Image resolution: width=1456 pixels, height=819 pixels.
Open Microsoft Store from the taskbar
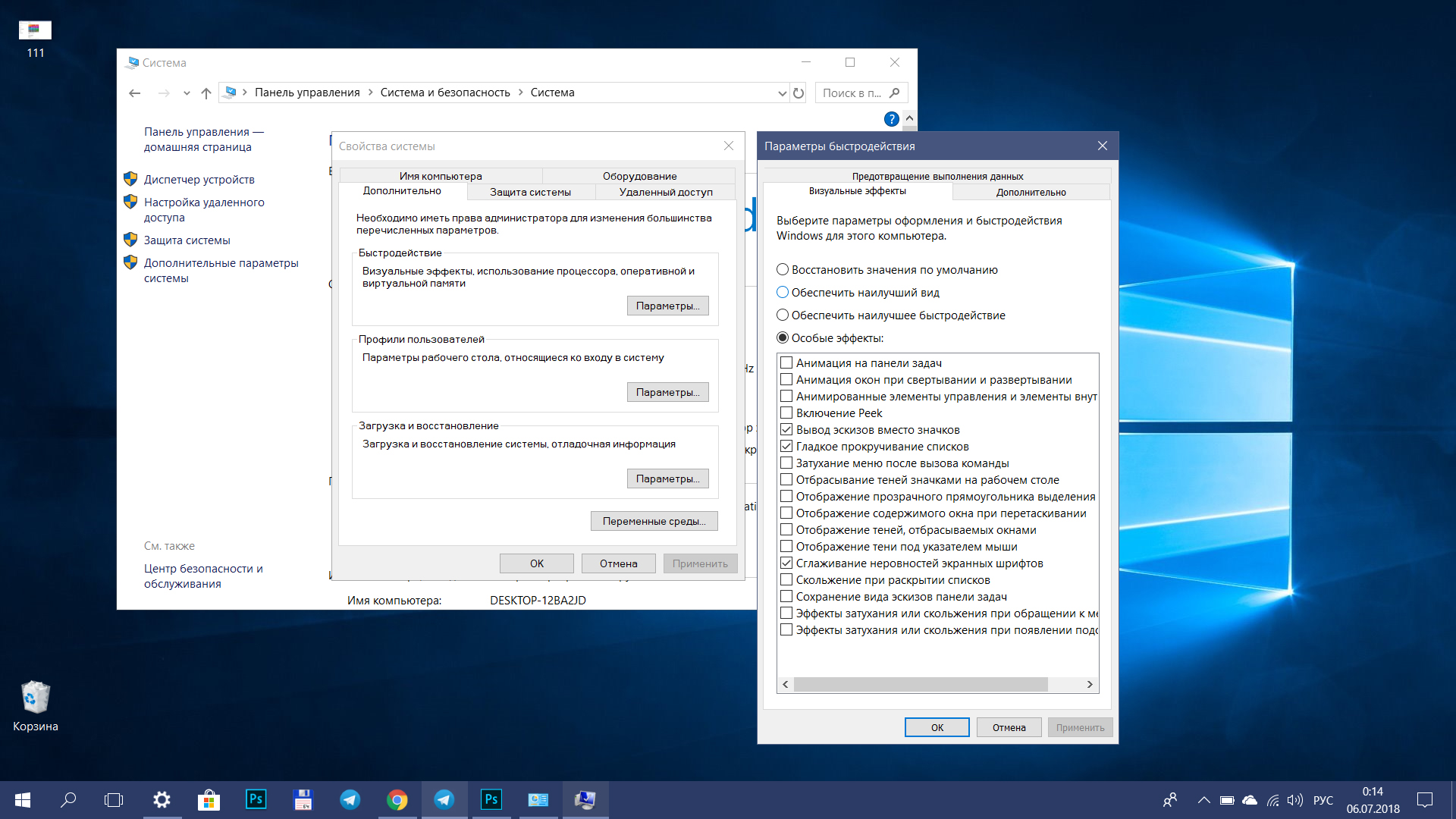209,799
